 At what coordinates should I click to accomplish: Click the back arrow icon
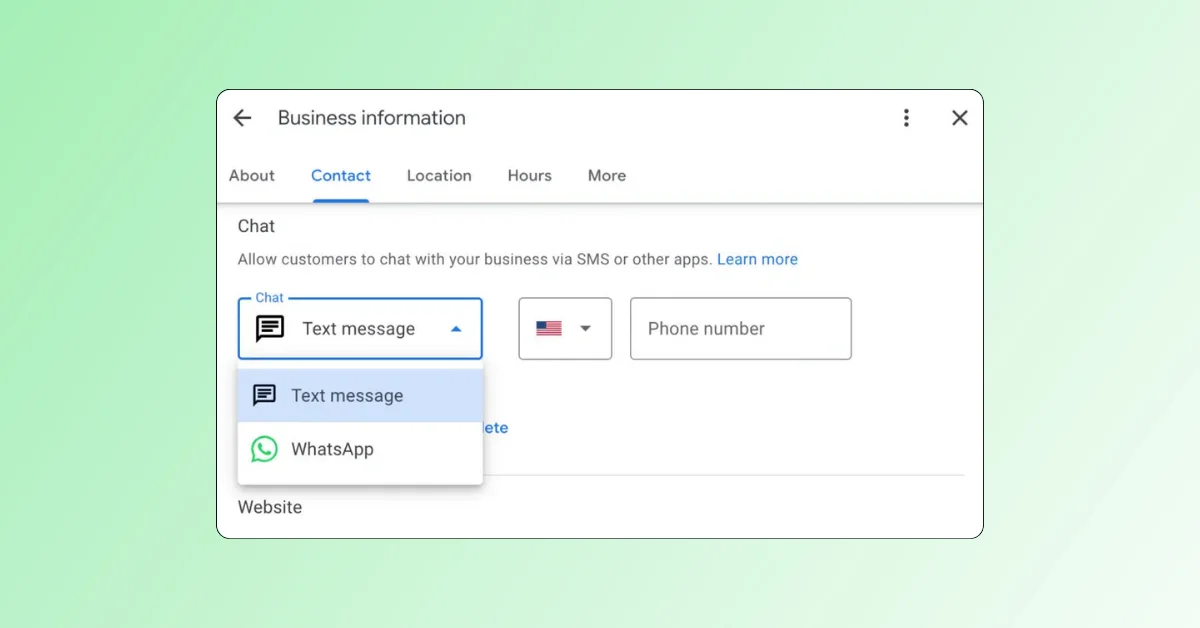[x=242, y=118]
